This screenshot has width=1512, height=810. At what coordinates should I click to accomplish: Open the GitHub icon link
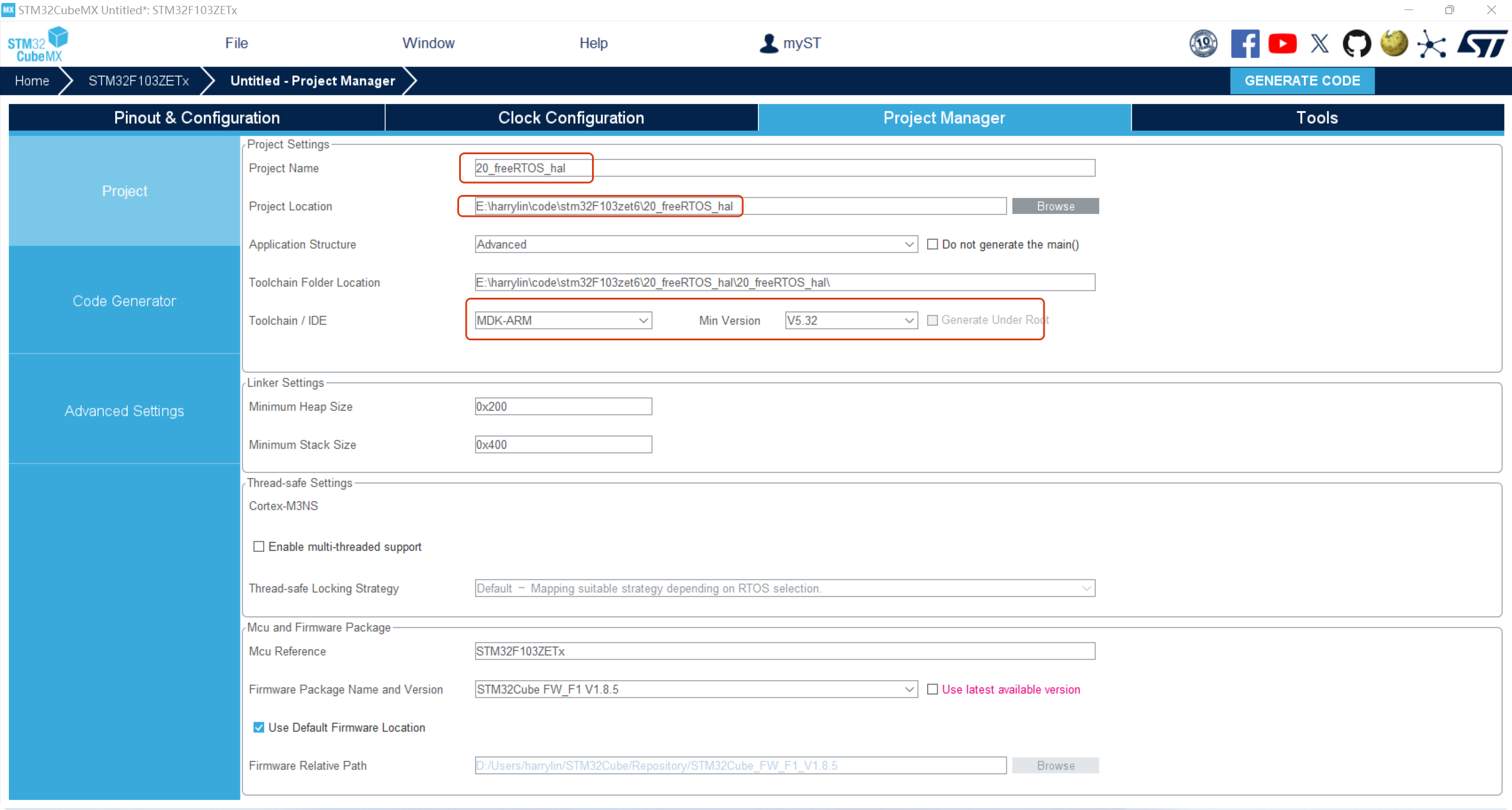coord(1357,43)
